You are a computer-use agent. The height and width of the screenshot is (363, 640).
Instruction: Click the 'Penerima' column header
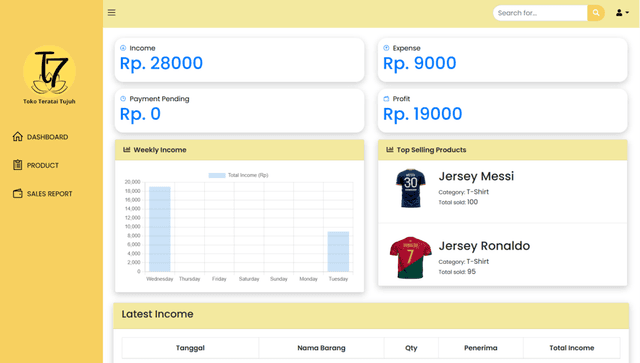(x=480, y=348)
